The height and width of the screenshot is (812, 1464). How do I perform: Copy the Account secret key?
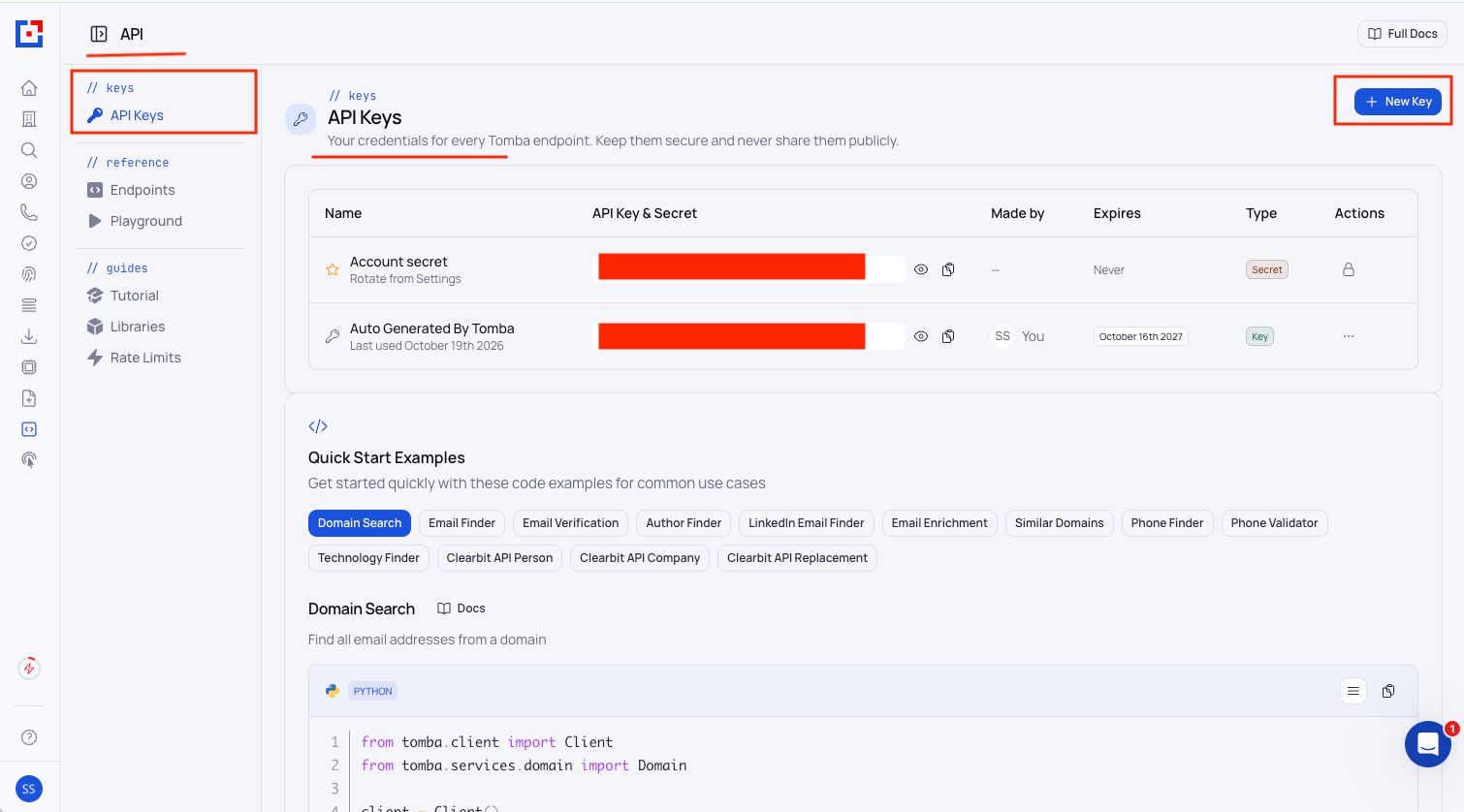pyautogui.click(x=948, y=269)
